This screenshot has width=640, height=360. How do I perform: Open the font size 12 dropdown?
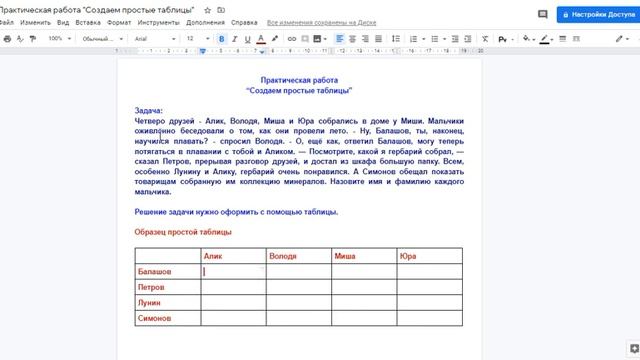point(198,39)
